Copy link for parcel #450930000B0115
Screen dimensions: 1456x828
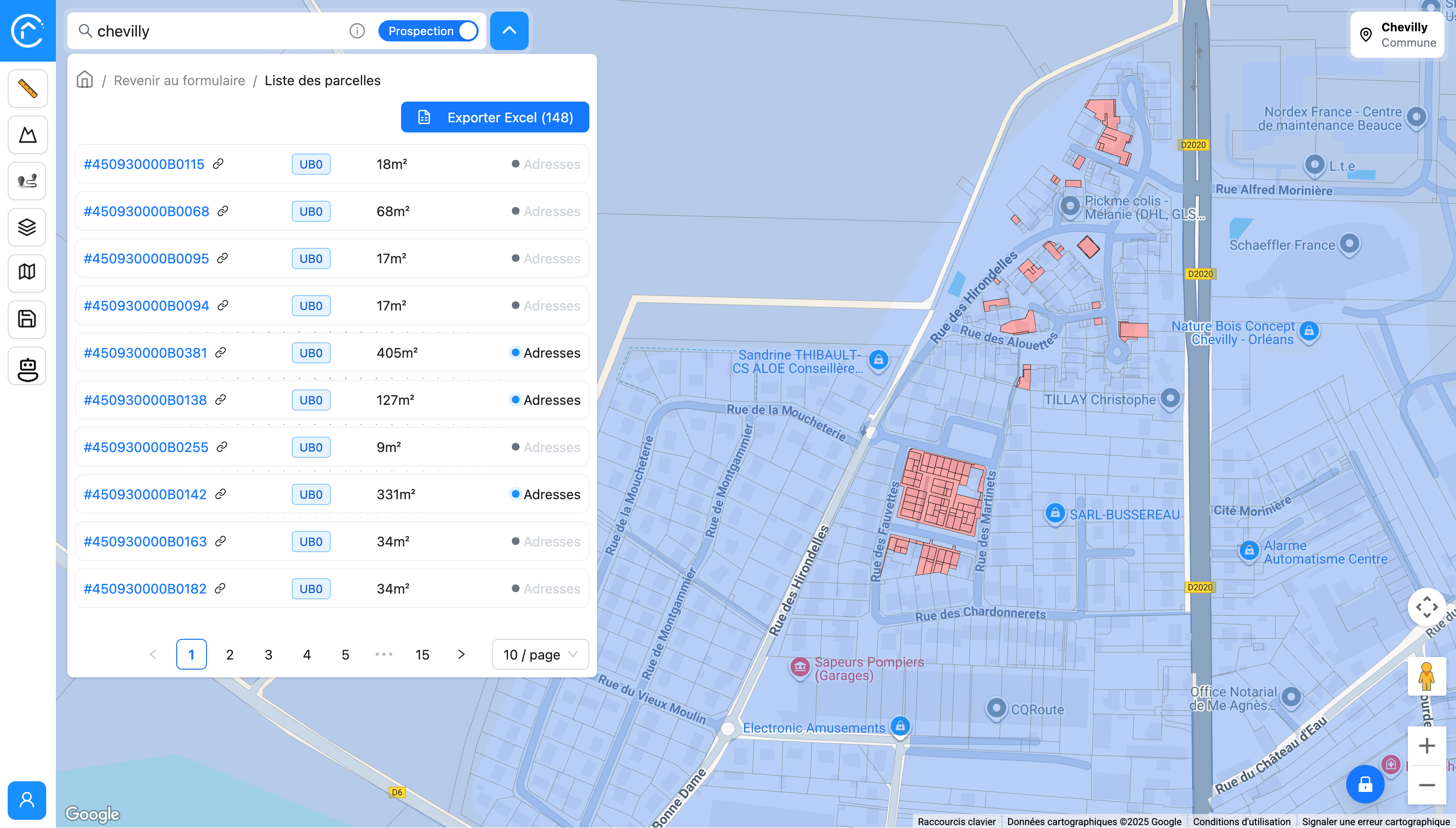(x=218, y=164)
